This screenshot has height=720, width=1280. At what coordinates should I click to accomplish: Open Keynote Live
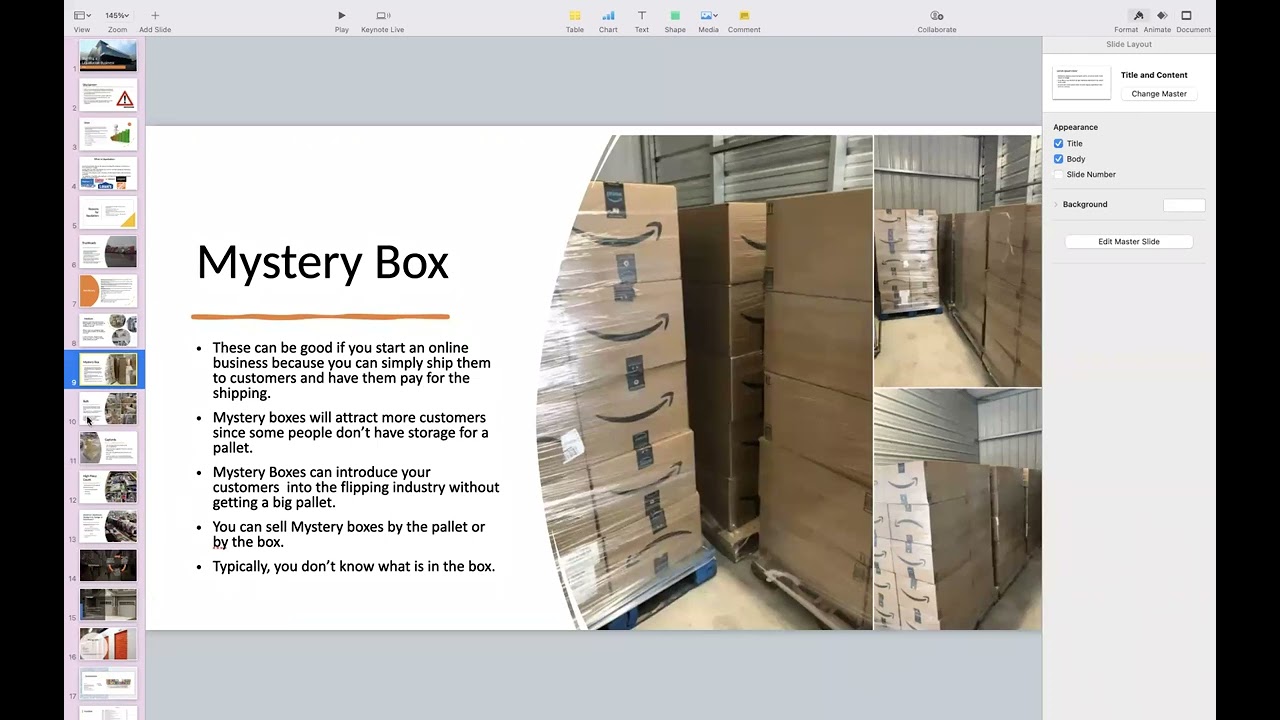point(383,15)
